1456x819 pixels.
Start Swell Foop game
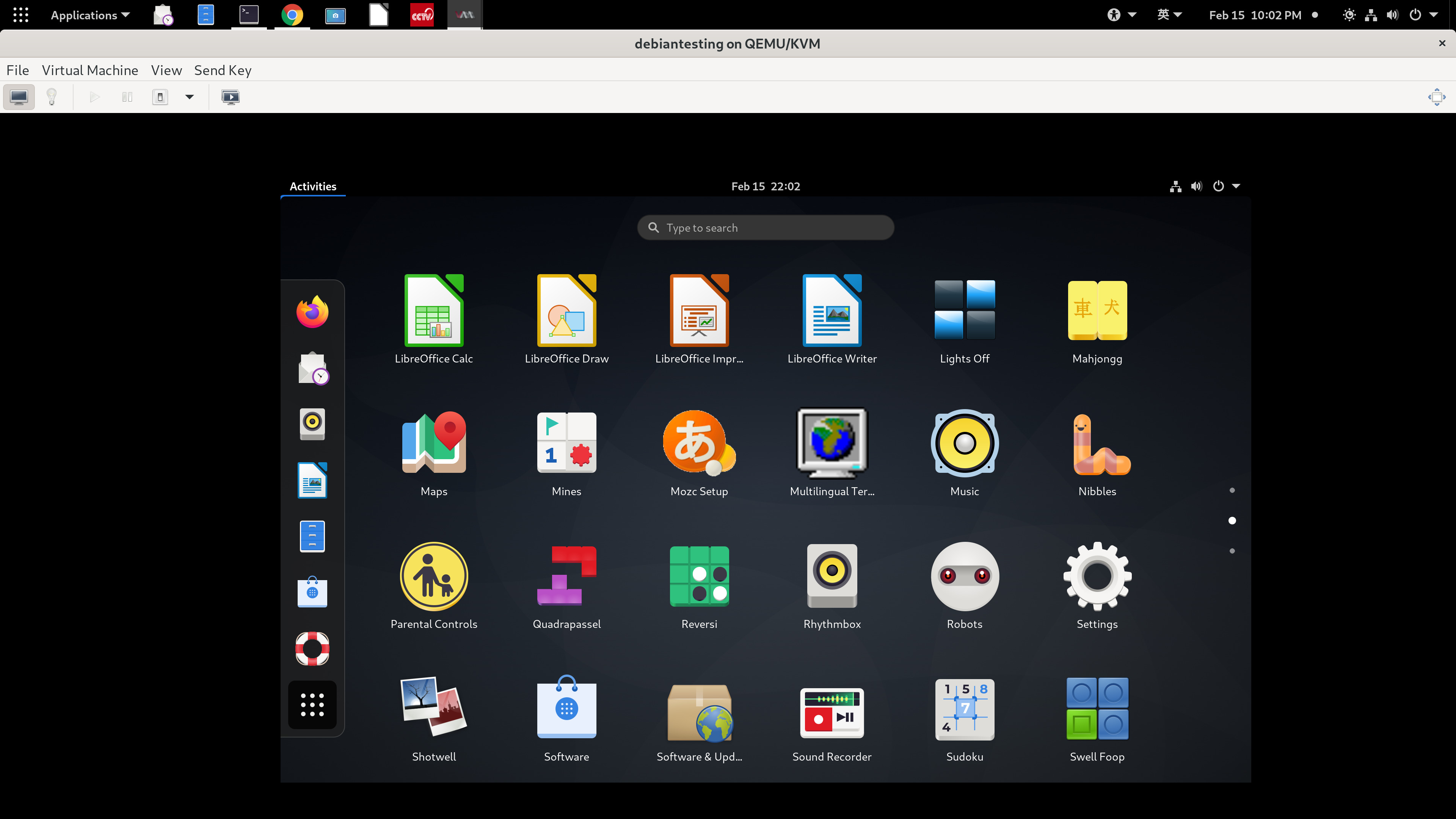[1097, 718]
